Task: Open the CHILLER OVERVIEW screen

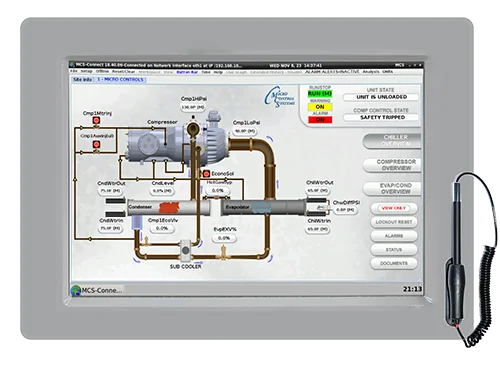Action: 393,141
